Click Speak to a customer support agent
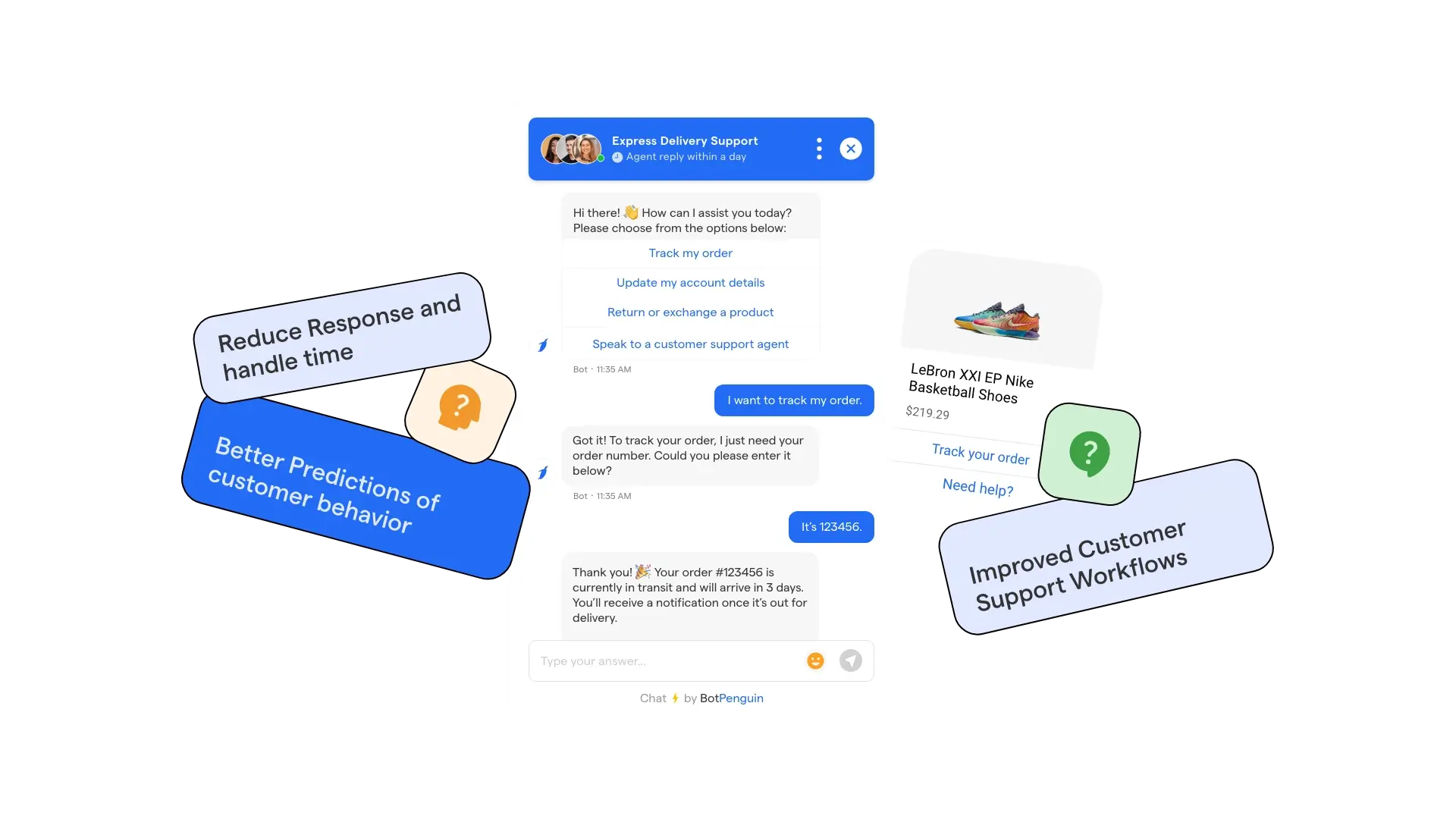Image resolution: width=1456 pixels, height=819 pixels. [690, 343]
